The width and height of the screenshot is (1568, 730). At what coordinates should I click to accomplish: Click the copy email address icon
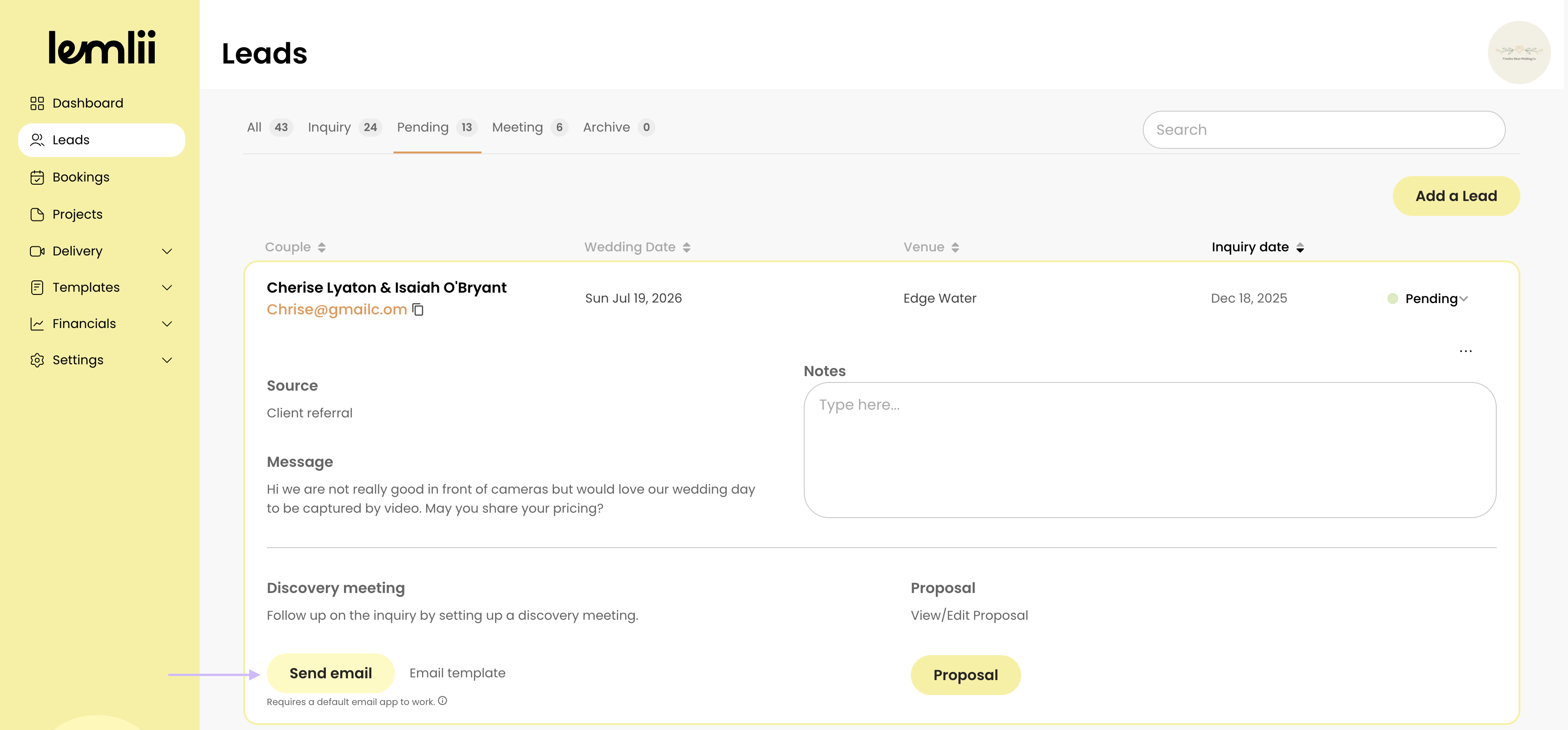click(418, 309)
